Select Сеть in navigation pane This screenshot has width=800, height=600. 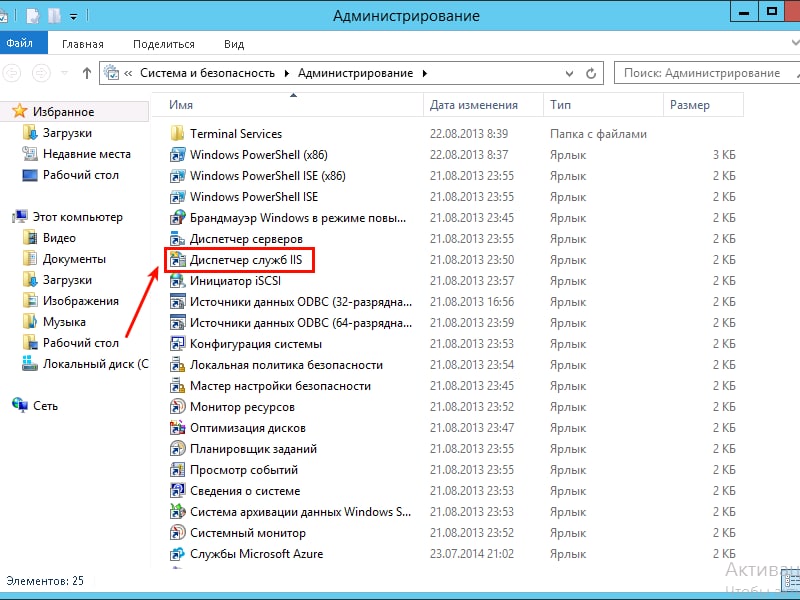(45, 406)
